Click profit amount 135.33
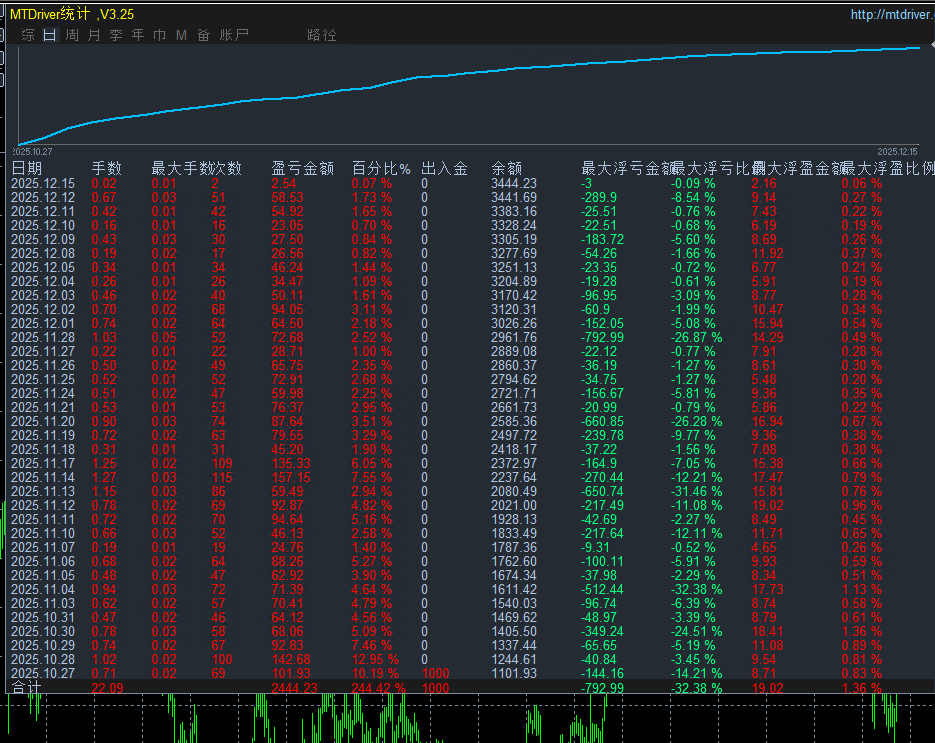The image size is (935, 743). point(291,464)
